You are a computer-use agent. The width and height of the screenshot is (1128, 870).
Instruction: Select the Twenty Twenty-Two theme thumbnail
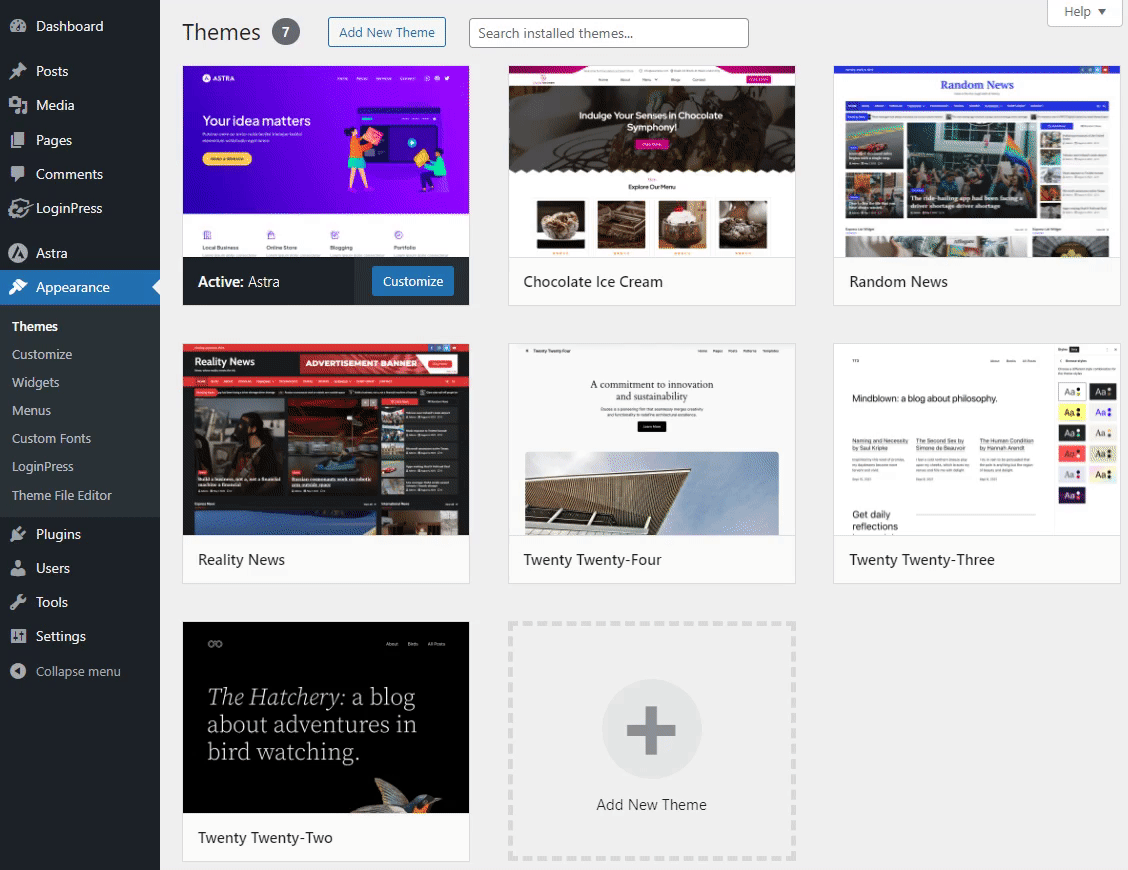[326, 717]
